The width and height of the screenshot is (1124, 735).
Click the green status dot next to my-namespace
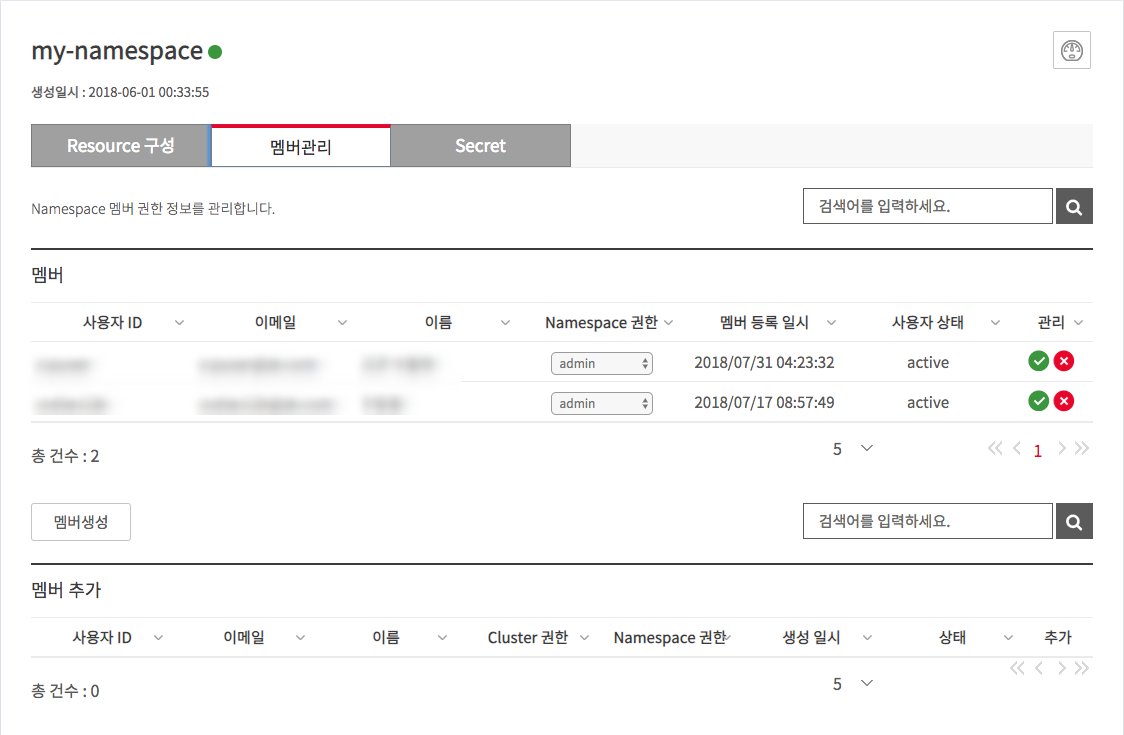[x=215, y=52]
